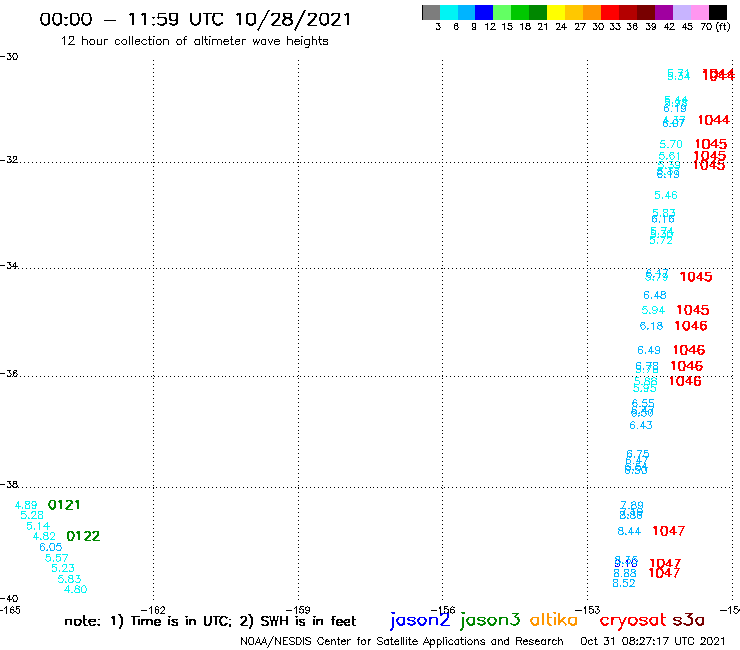
Task: Click the latitude axis label '-36'
Action: pos(9,374)
